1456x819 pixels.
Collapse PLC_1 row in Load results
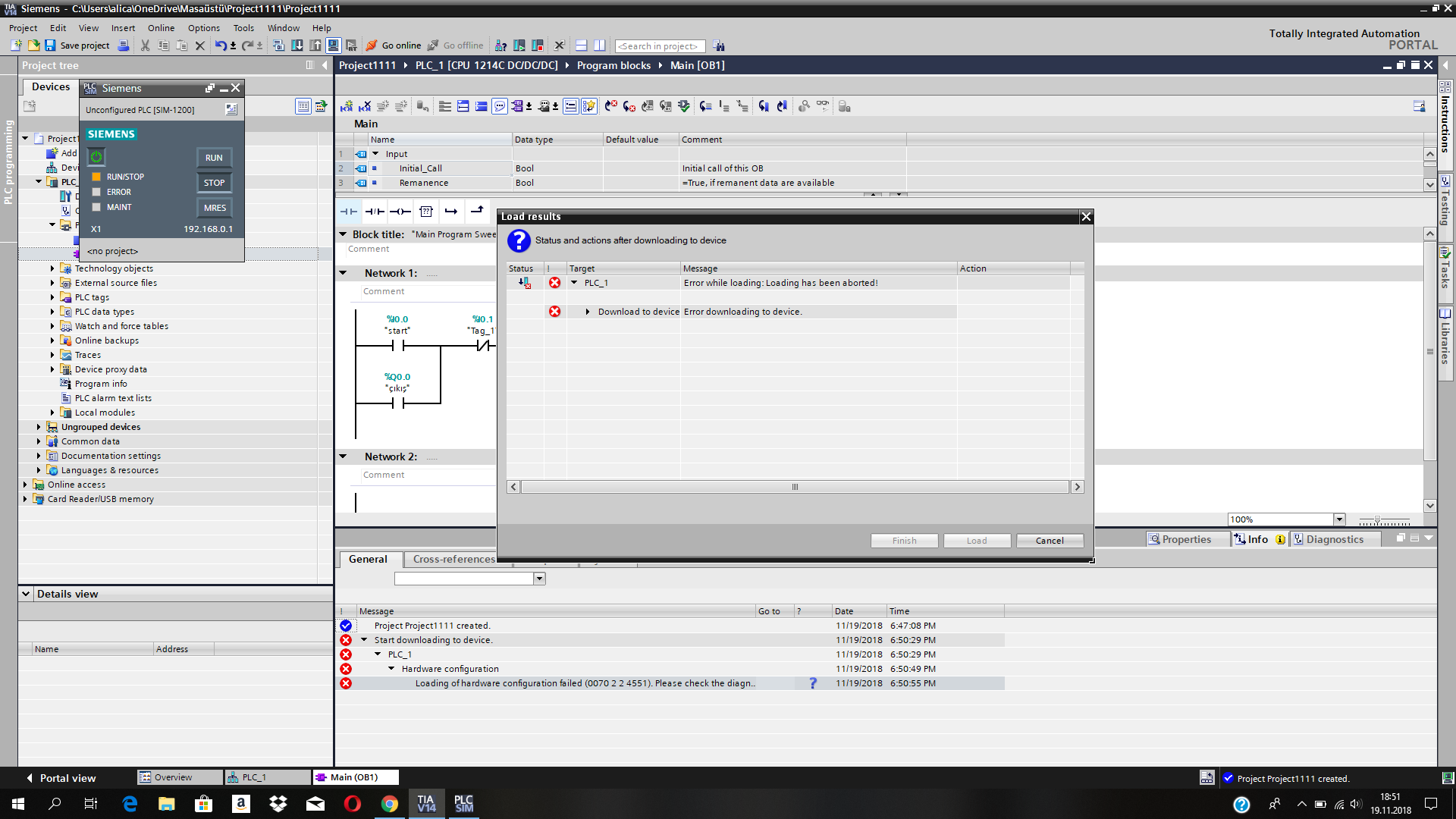point(574,283)
